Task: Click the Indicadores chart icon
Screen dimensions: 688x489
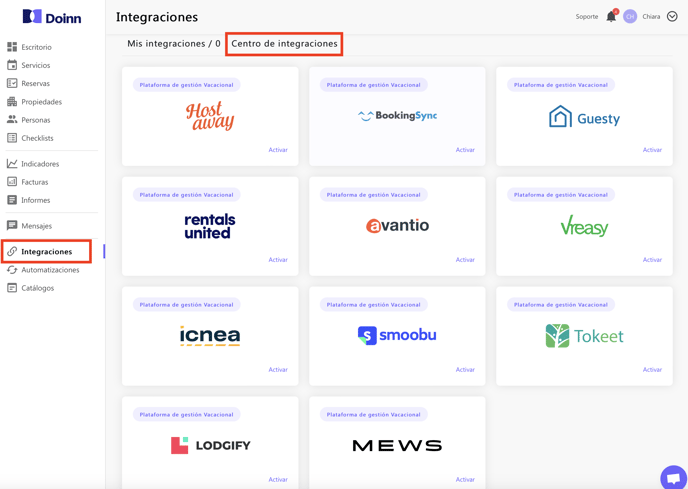Action: pos(12,163)
